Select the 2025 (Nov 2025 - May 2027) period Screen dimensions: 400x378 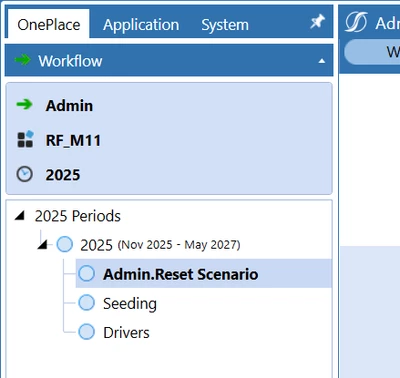click(x=160, y=245)
